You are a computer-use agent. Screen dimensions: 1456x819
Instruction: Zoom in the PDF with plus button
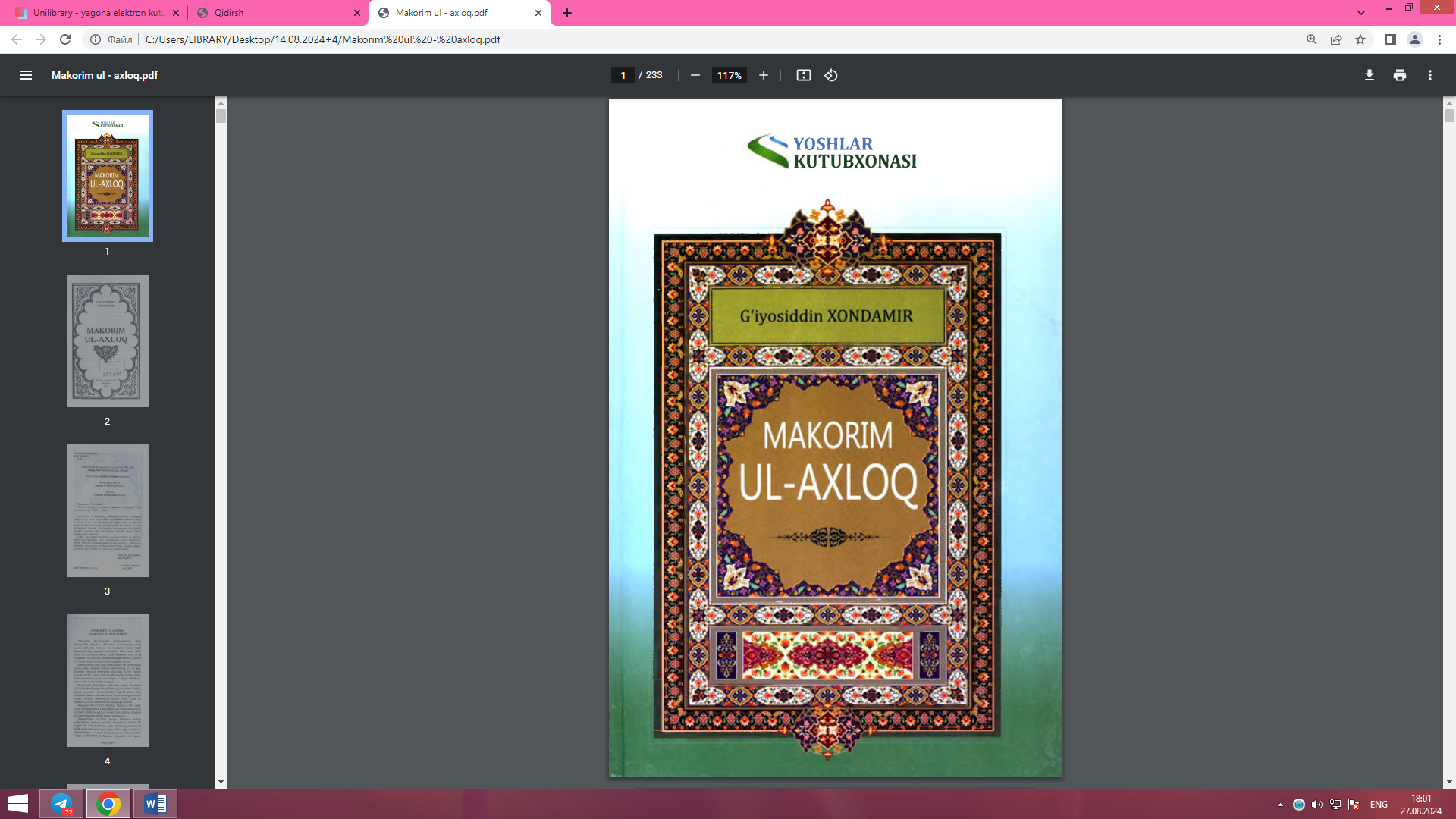[x=764, y=75]
